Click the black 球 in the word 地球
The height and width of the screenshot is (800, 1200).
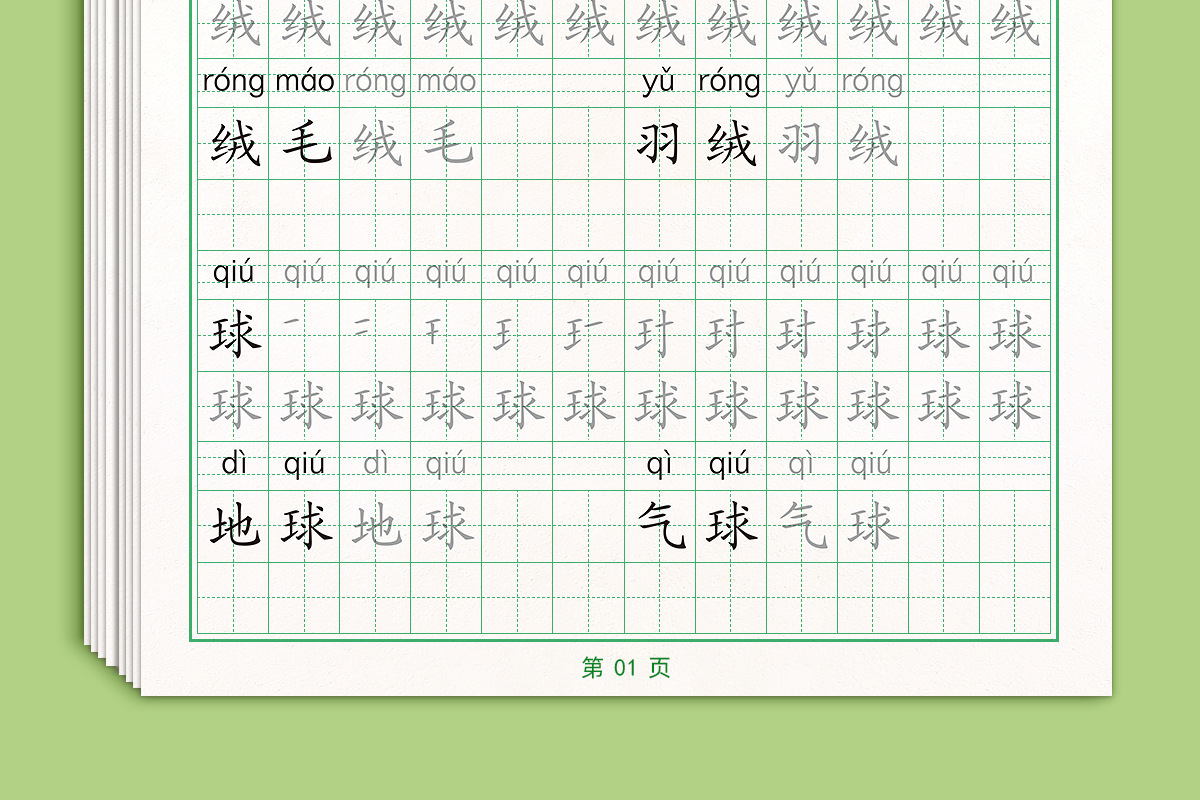(x=306, y=526)
